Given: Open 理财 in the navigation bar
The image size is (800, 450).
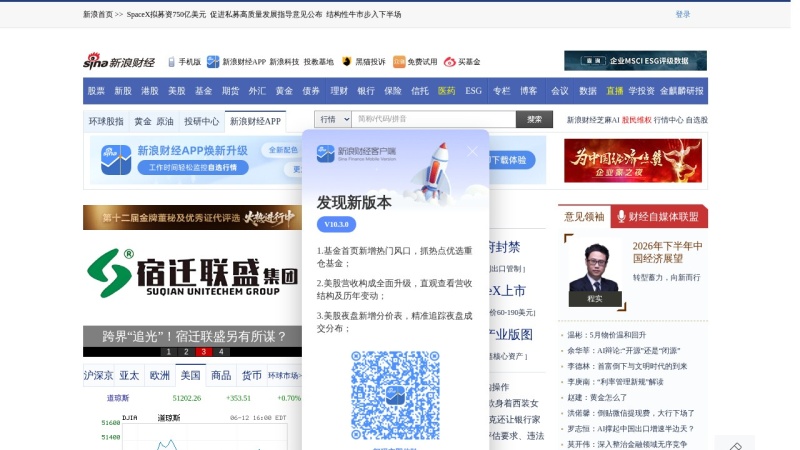Looking at the screenshot, I should click(x=339, y=91).
